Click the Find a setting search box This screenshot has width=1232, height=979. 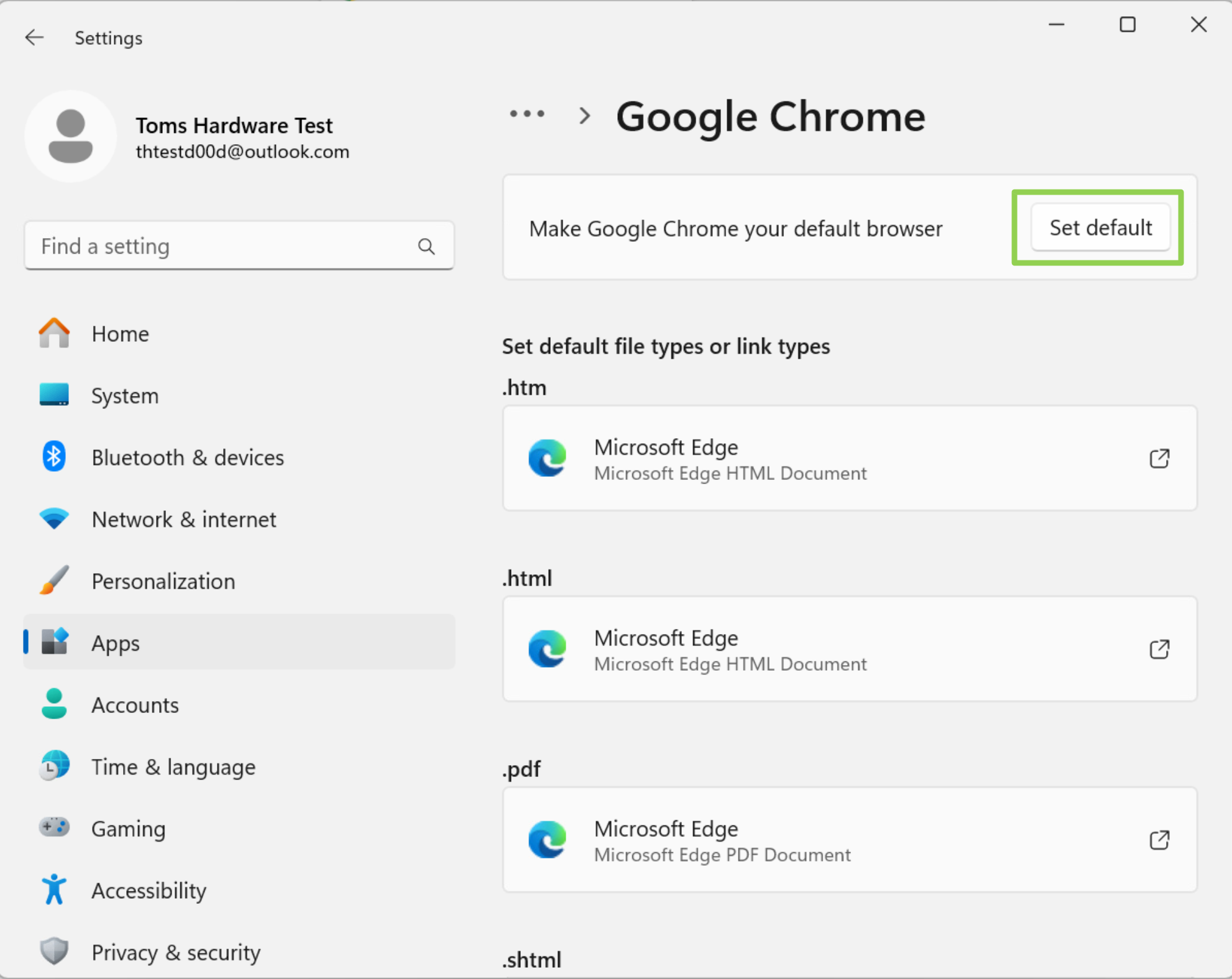tap(239, 246)
